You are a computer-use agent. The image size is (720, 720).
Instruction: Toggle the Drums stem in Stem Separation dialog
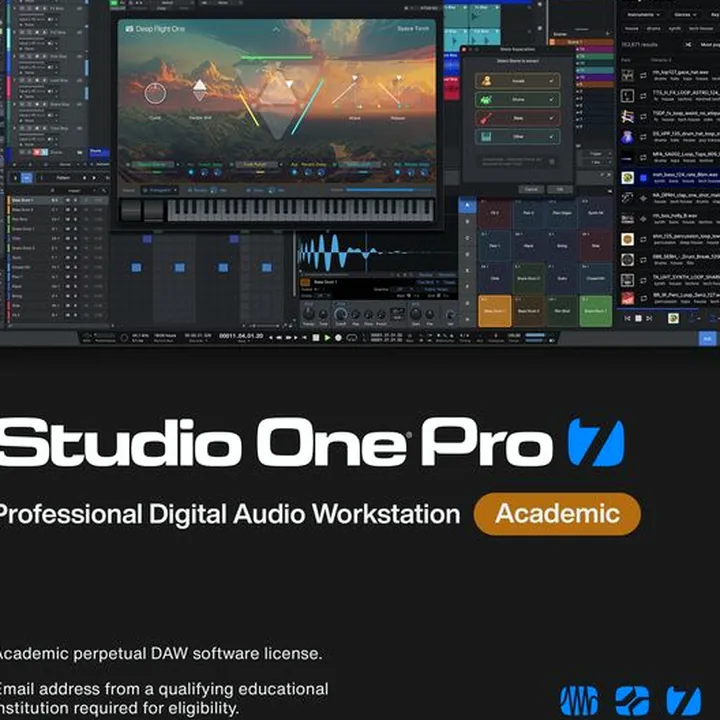click(x=518, y=99)
